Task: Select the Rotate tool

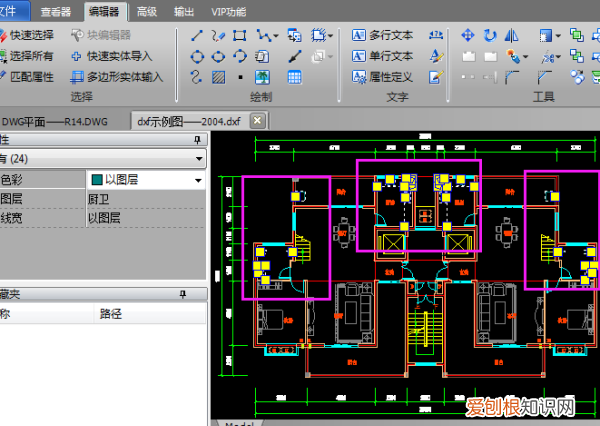Action: [490, 36]
